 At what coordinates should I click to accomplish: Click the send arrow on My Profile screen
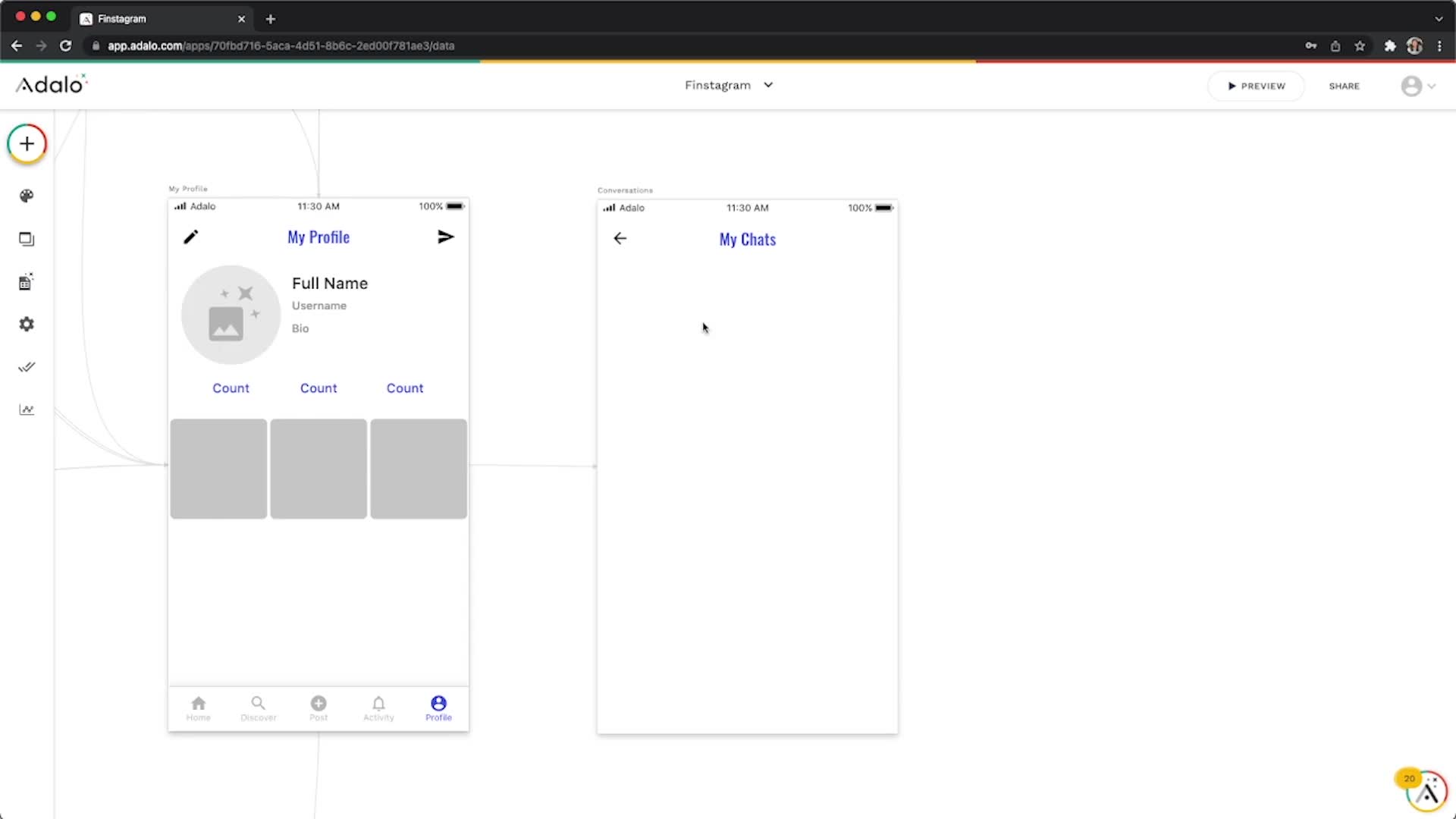pyautogui.click(x=446, y=237)
